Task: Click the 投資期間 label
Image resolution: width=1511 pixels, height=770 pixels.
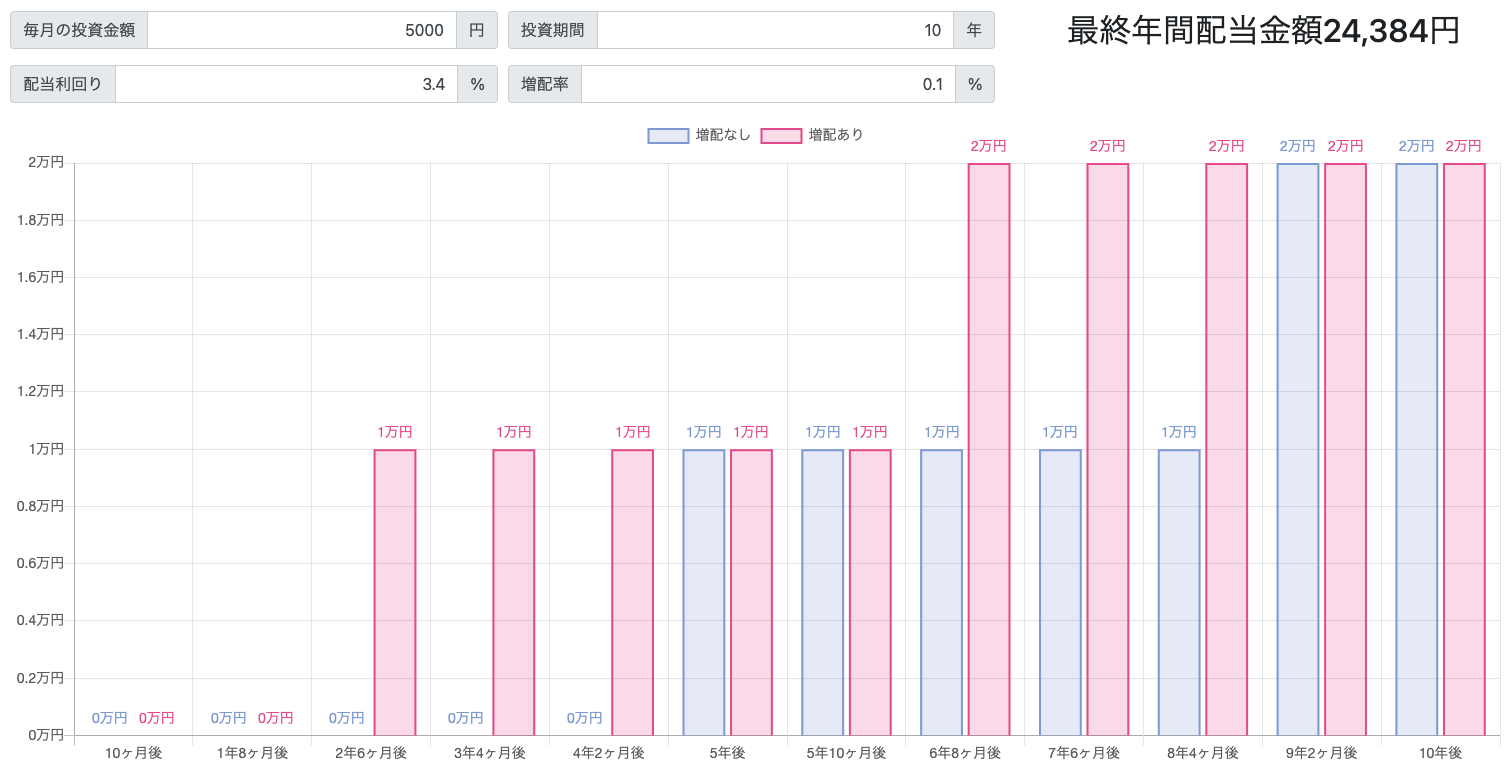Action: [553, 30]
